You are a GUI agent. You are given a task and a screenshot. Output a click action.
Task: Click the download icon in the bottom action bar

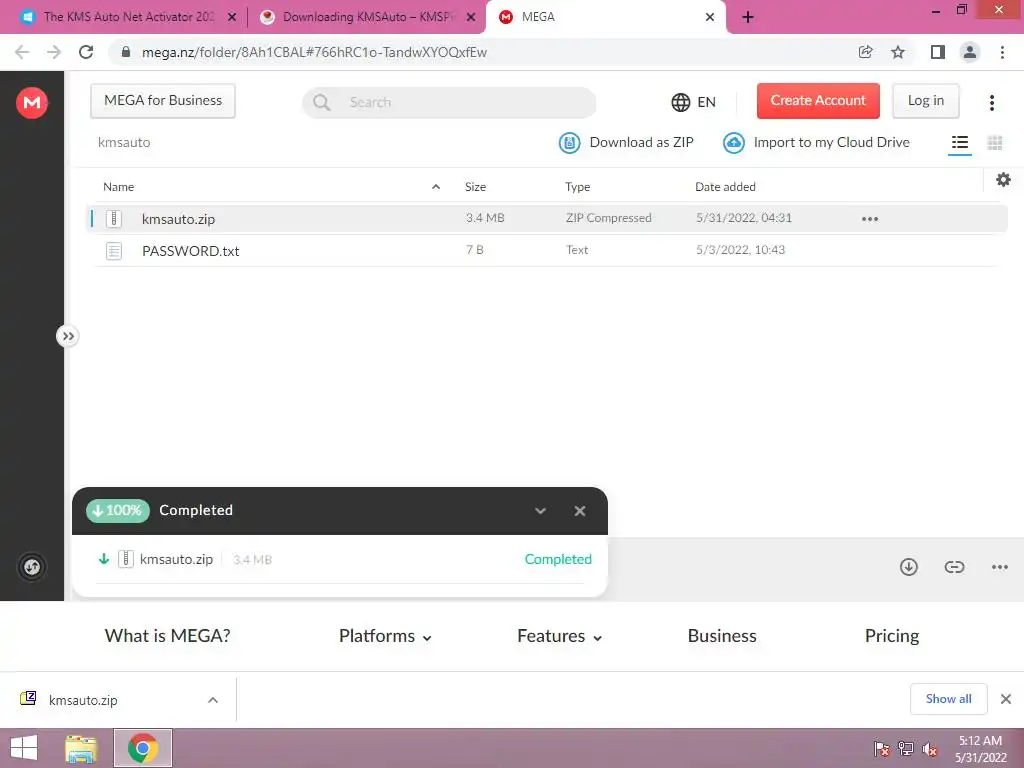[908, 566]
